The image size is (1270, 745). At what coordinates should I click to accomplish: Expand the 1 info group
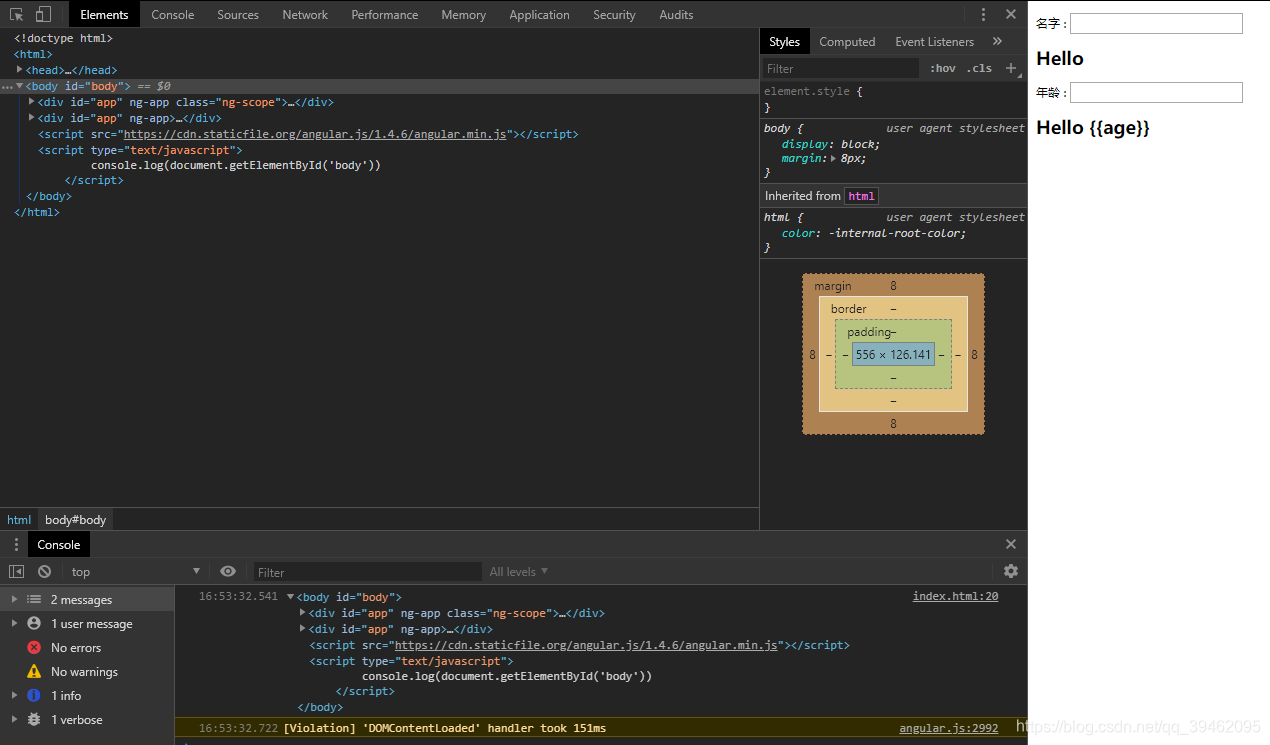[x=14, y=695]
